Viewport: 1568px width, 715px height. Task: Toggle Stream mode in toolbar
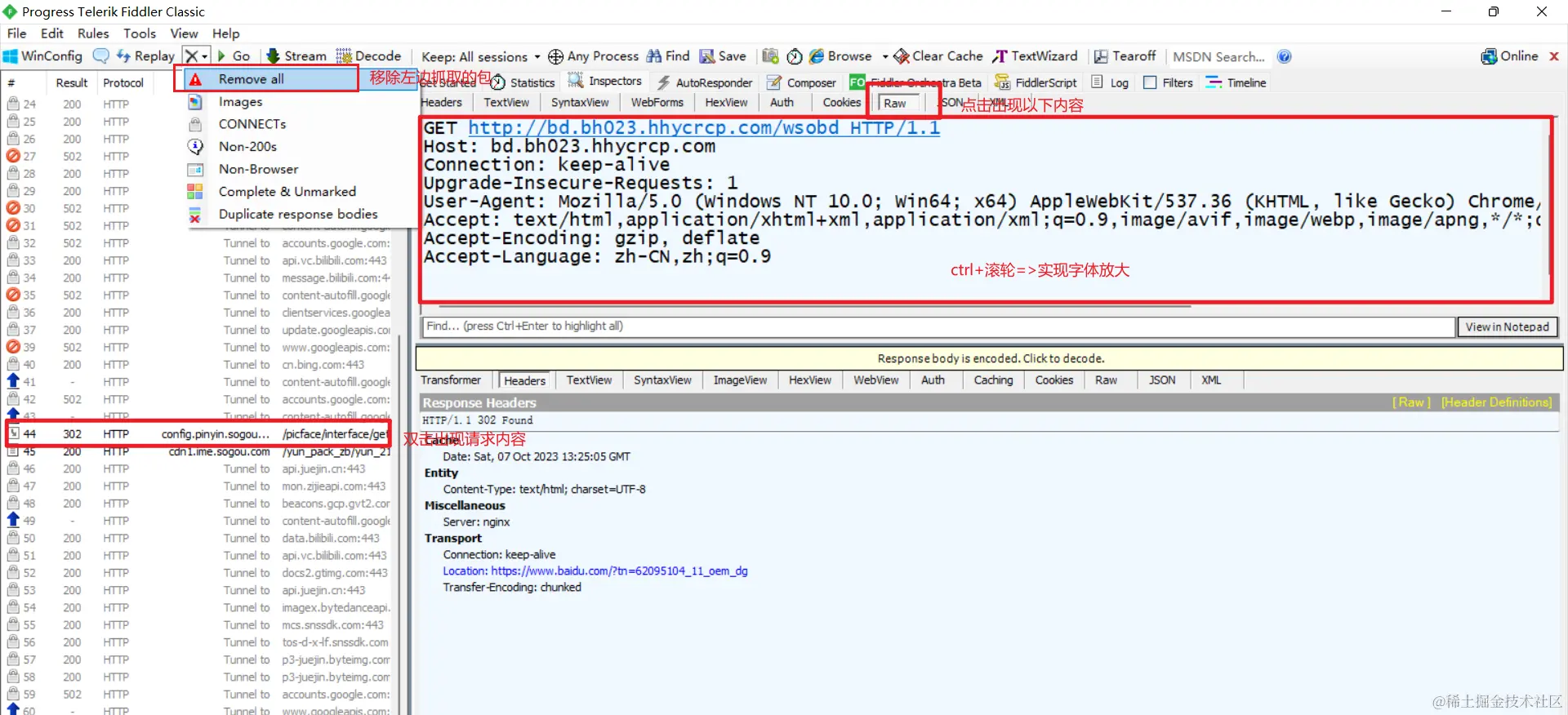point(296,56)
